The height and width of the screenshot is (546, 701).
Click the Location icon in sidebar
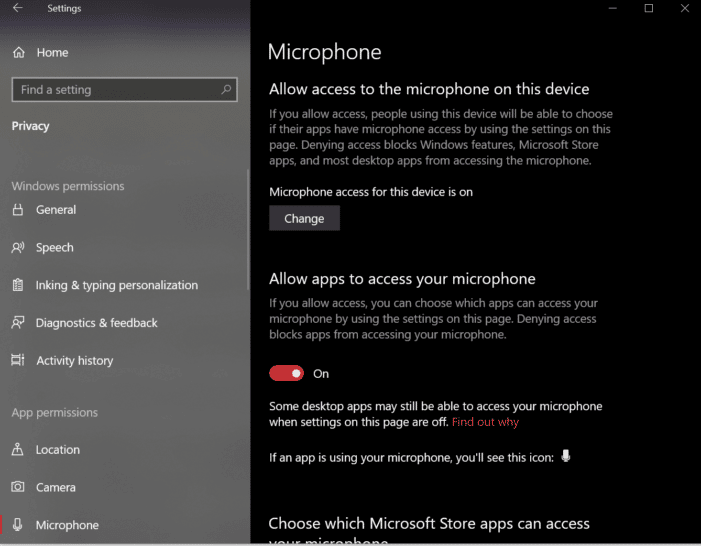(x=18, y=450)
